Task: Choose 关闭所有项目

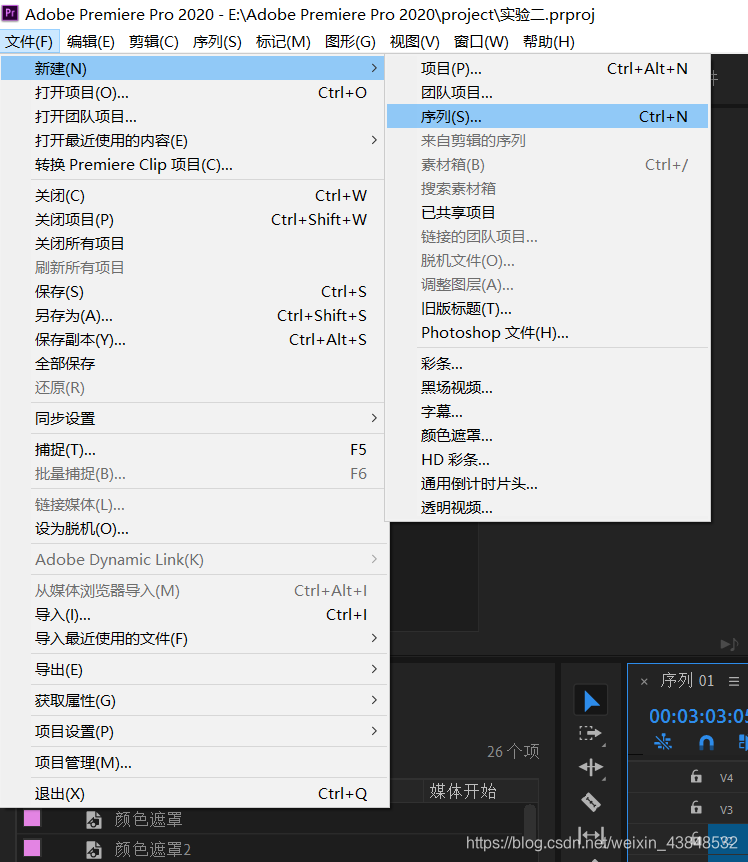Action: [x=192, y=244]
